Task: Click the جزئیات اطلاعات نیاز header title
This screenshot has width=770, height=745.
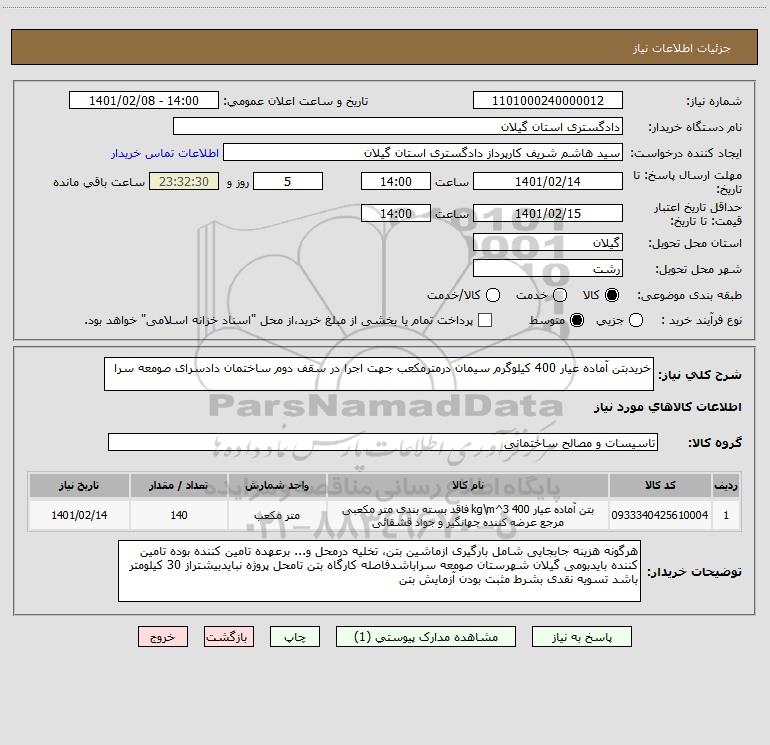Action: (682, 48)
